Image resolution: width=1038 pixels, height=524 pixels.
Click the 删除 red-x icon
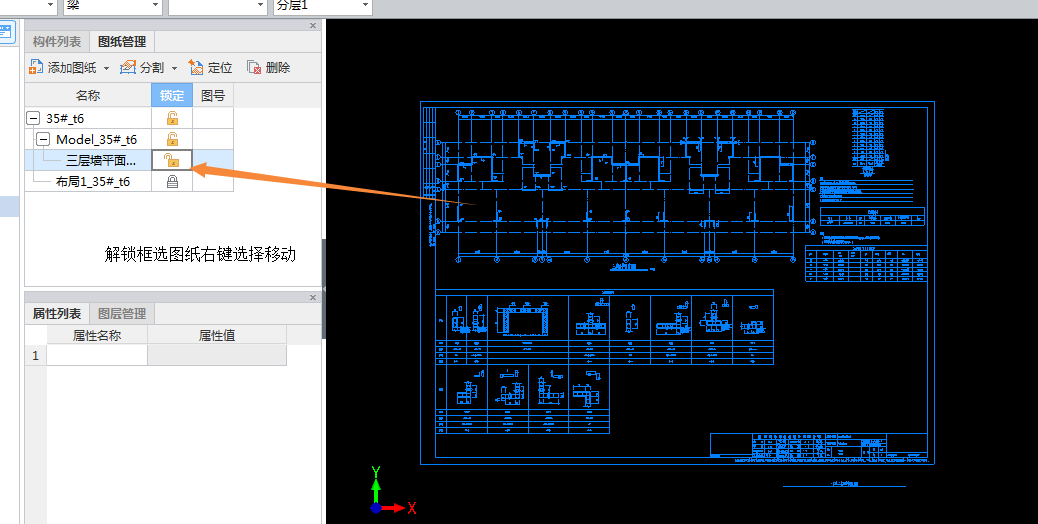pos(254,67)
